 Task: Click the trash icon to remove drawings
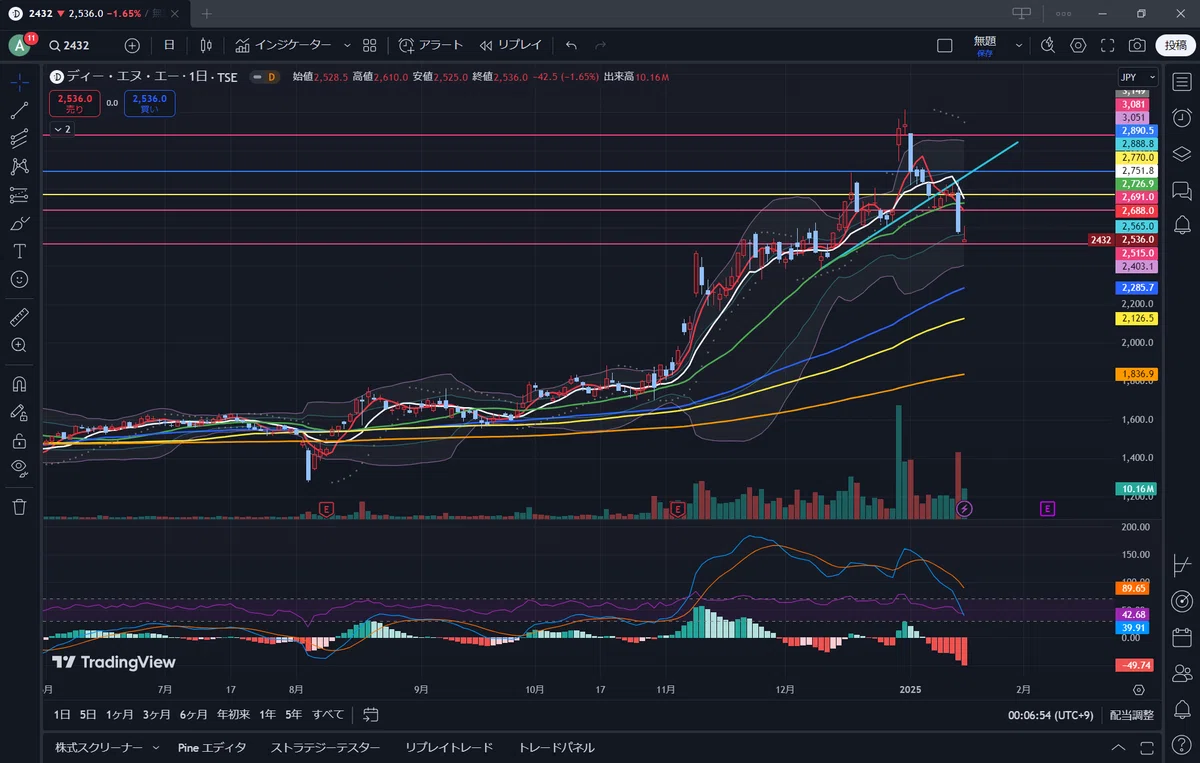[19, 506]
